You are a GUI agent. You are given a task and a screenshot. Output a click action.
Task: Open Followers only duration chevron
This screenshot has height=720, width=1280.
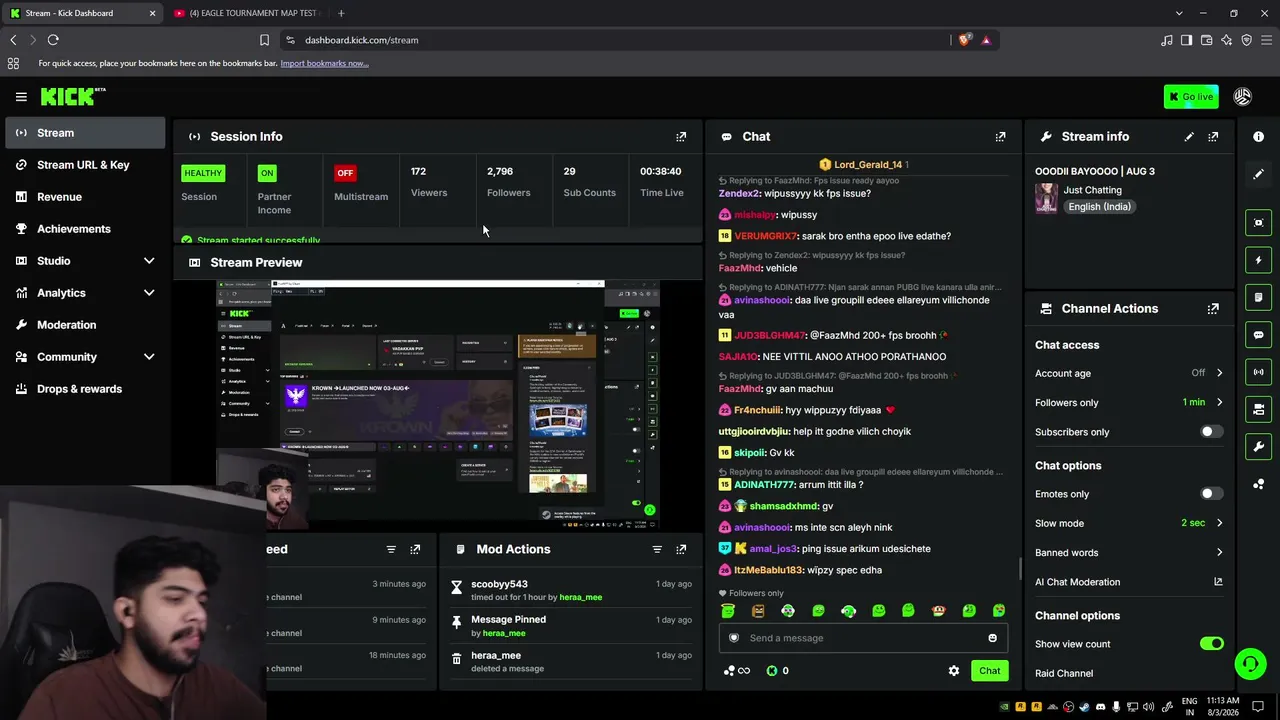click(x=1219, y=403)
